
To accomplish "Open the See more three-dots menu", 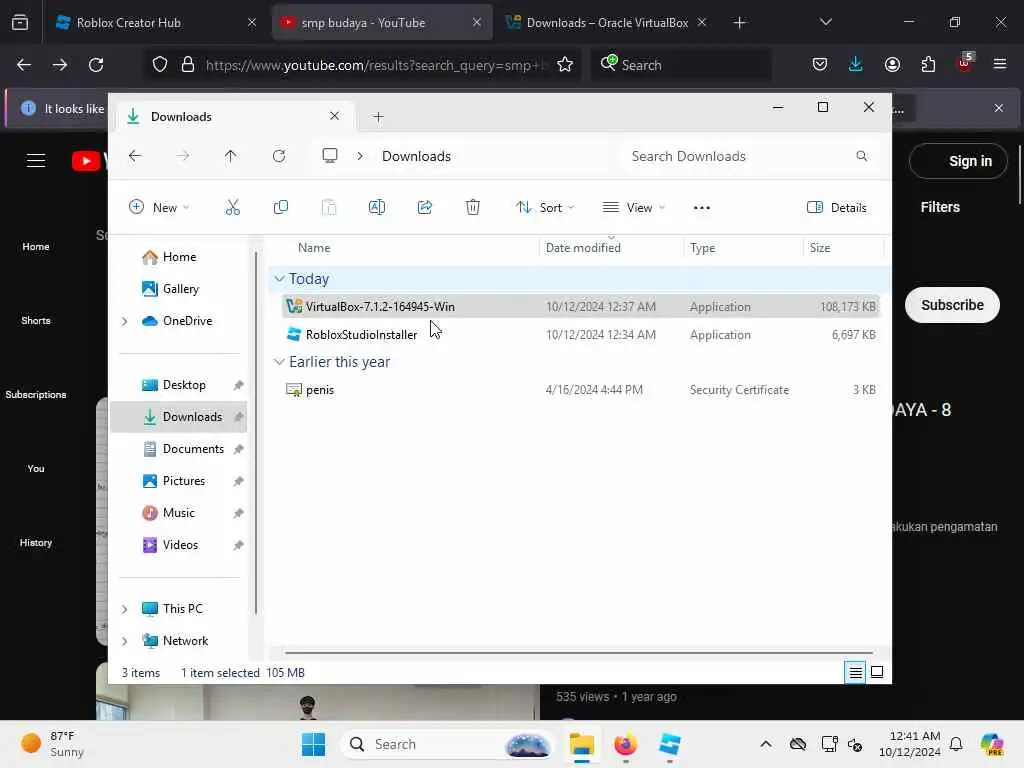I will point(701,208).
